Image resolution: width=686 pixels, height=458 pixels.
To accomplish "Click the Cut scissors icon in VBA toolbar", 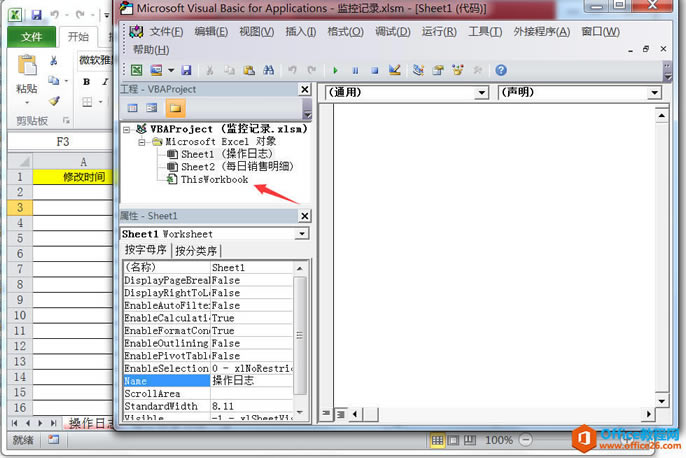I will [x=210, y=70].
